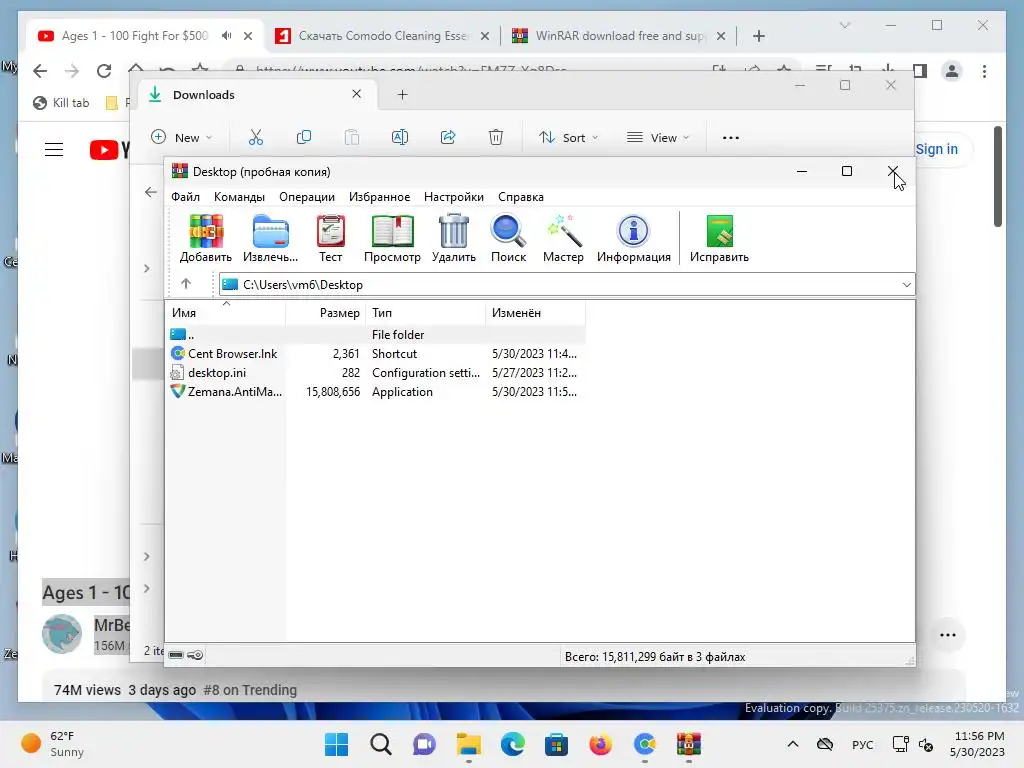Viewport: 1024px width, 768px height.
Task: Open new browser tab plus button
Action: tap(758, 36)
